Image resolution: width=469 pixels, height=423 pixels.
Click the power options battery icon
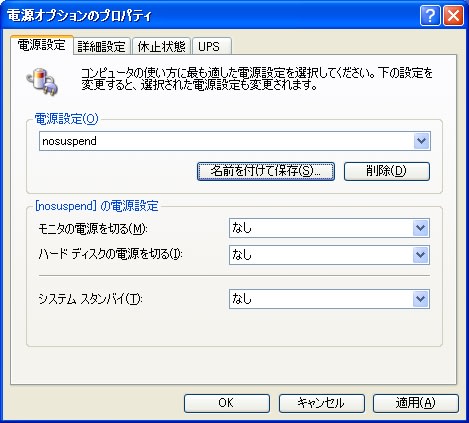(42, 81)
